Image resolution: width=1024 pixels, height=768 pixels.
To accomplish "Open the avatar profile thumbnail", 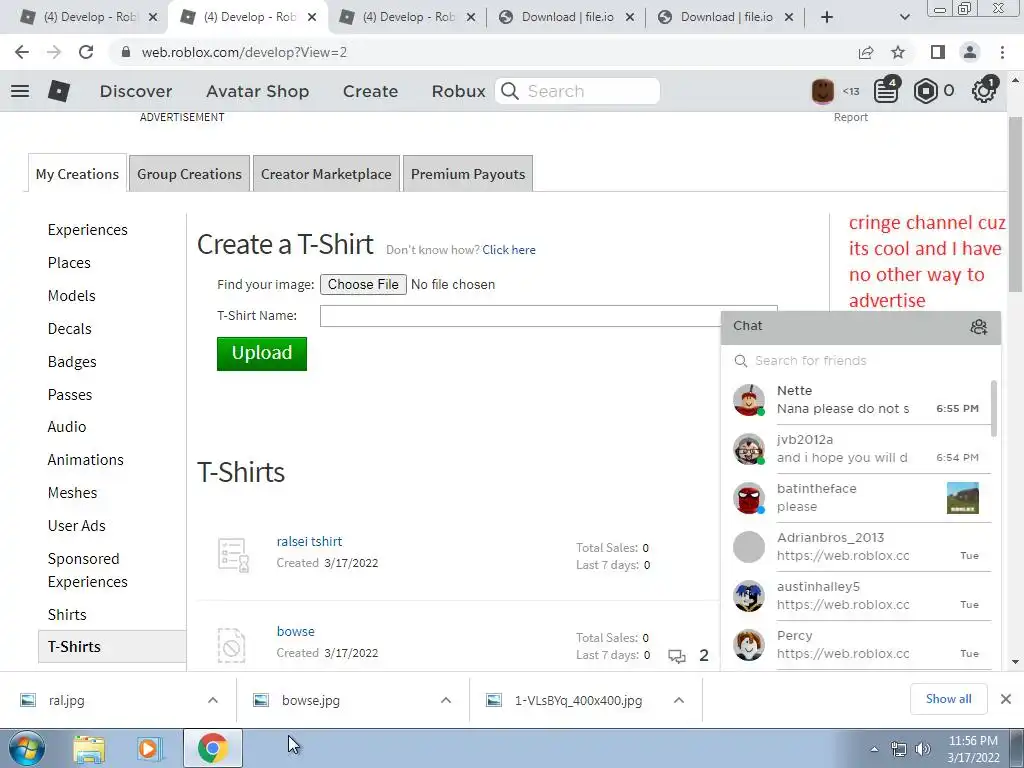I will pyautogui.click(x=822, y=91).
